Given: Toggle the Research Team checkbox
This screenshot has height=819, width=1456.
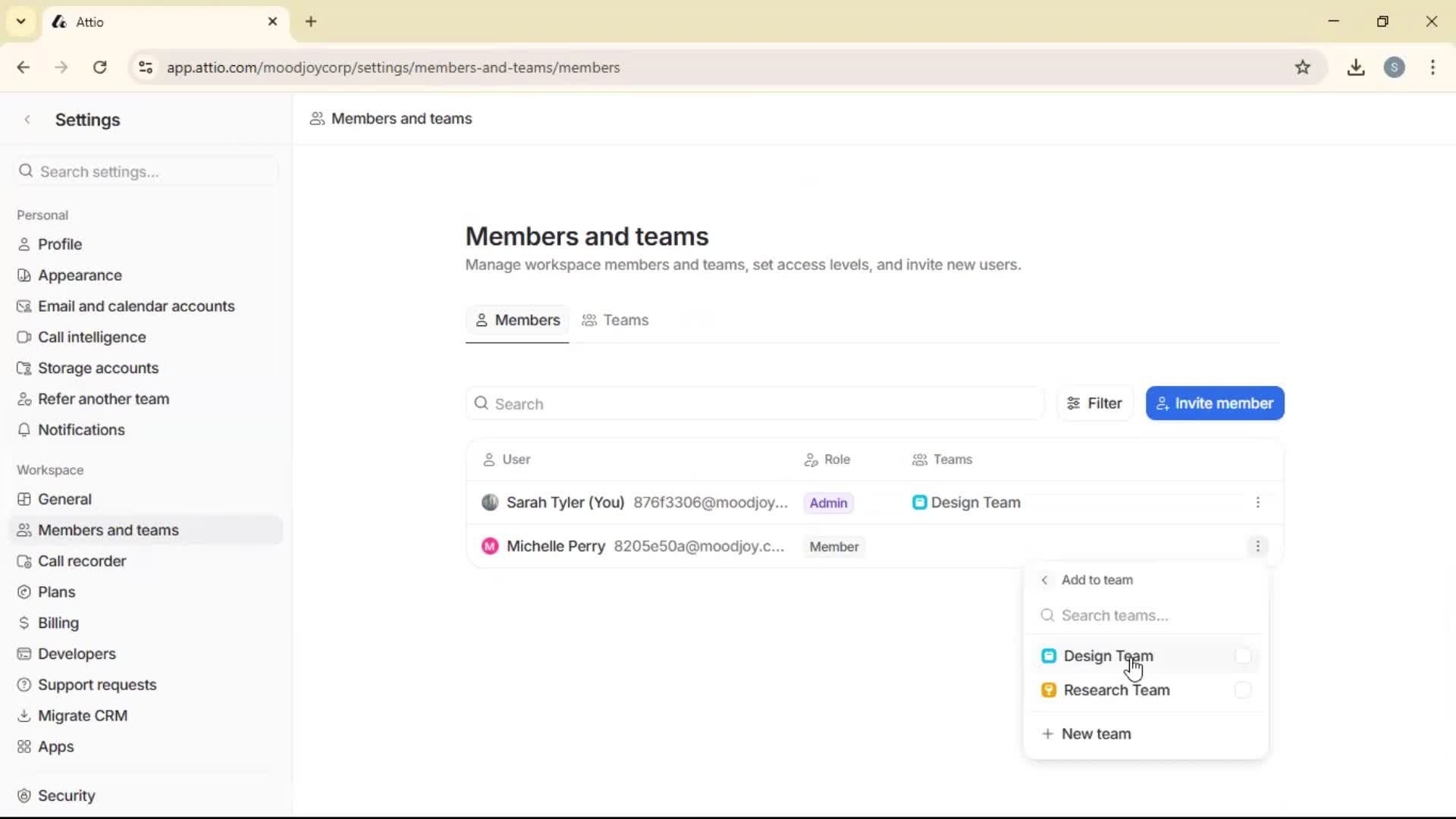Looking at the screenshot, I should (1243, 690).
